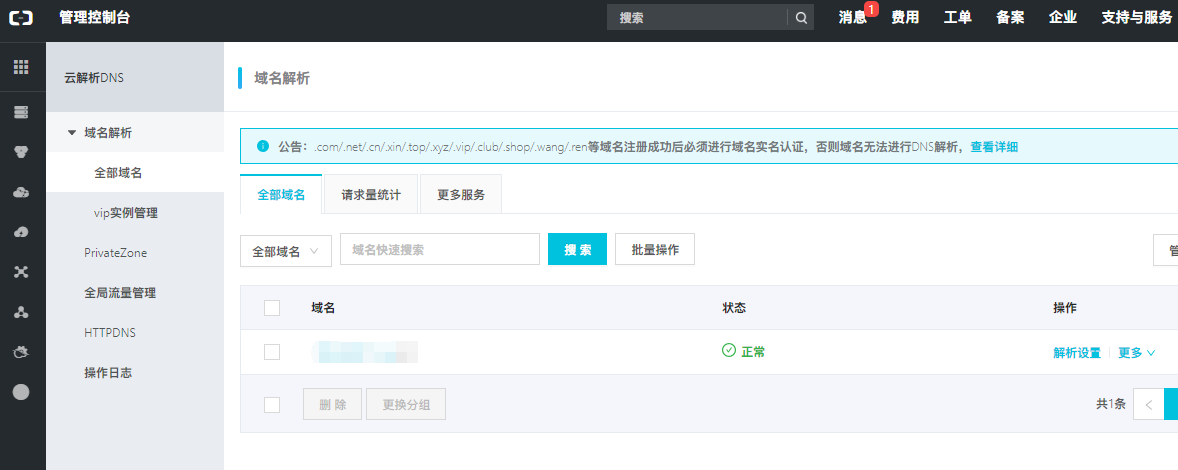The height and width of the screenshot is (470, 1178).
Task: Click the 正常 status text
Action: tap(754, 351)
